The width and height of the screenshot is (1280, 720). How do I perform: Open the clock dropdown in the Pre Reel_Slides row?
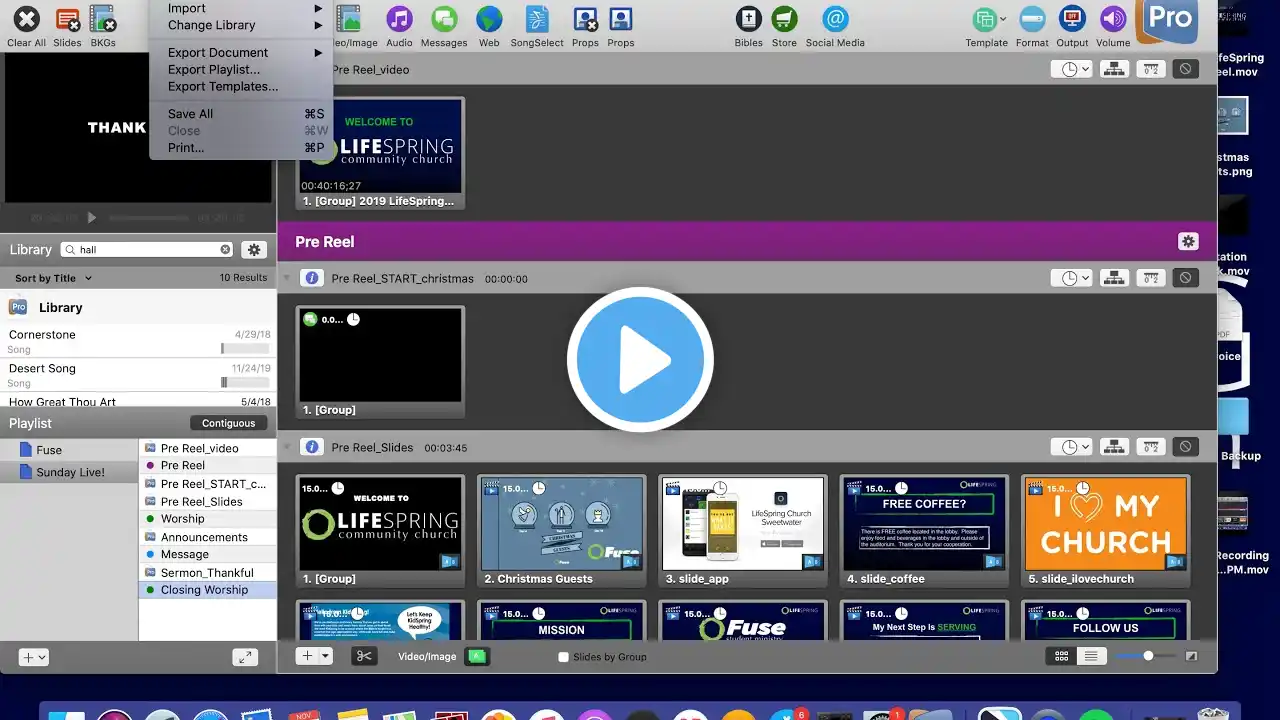[x=1071, y=447]
